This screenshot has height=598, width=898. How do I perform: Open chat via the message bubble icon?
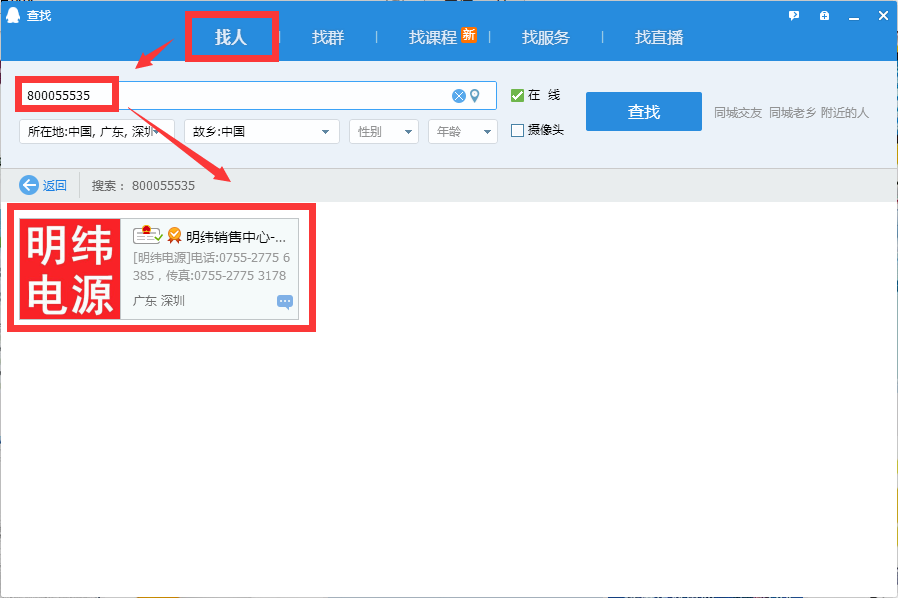pos(285,302)
